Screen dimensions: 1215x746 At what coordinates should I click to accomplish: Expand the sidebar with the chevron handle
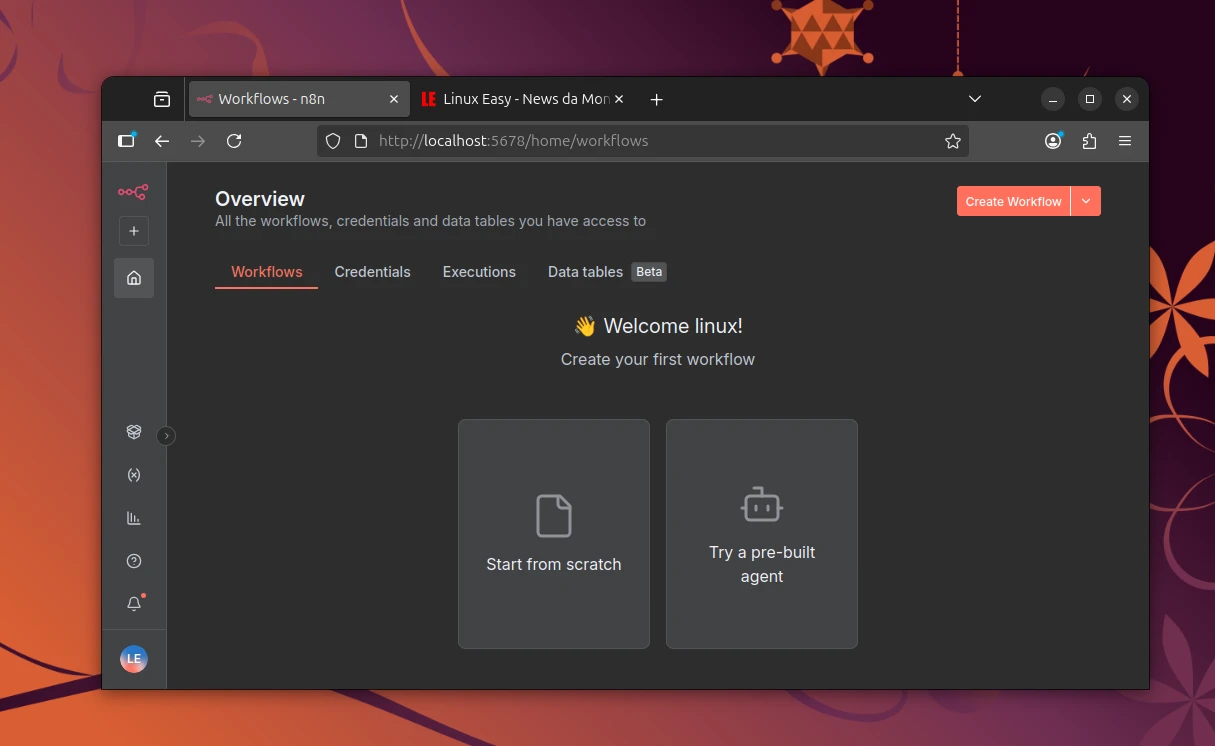(166, 435)
